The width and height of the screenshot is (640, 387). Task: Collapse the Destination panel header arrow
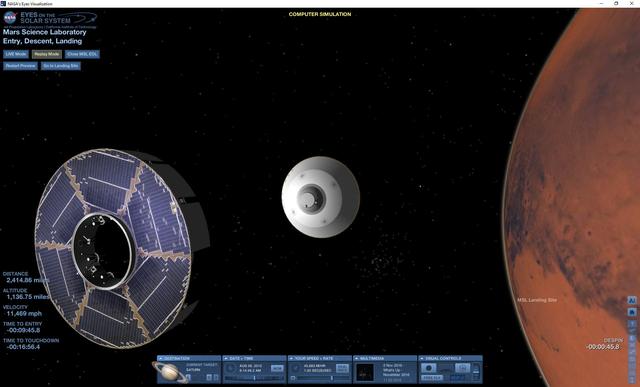pos(160,358)
